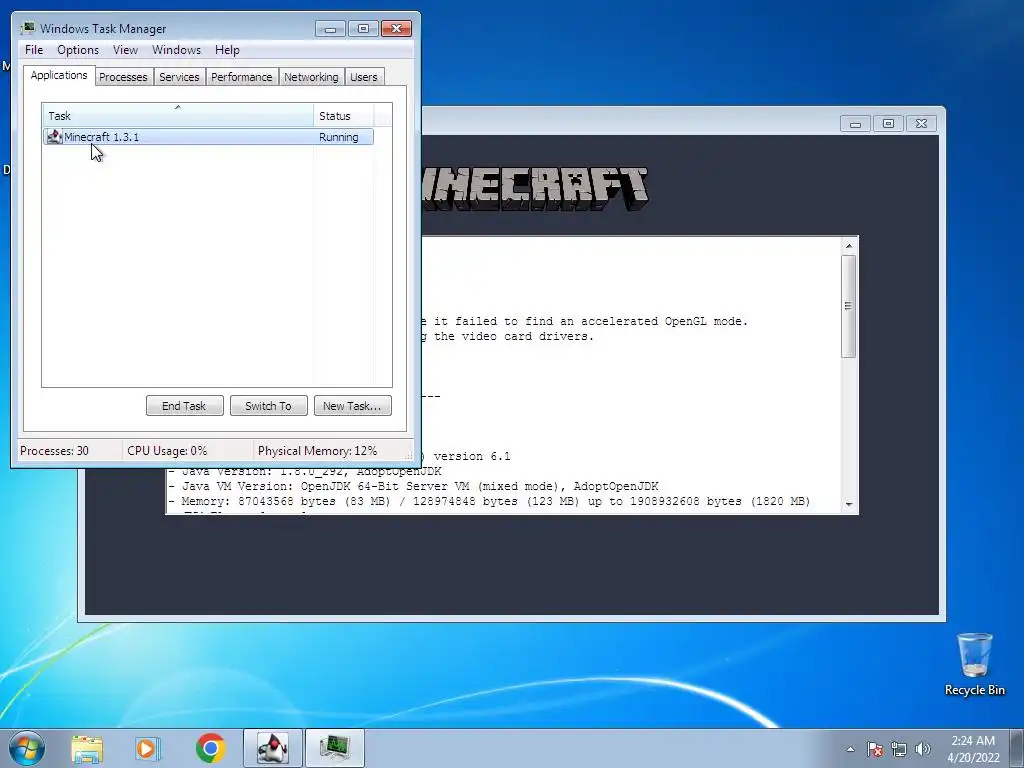Open the View menu in Task Manager

125,50
